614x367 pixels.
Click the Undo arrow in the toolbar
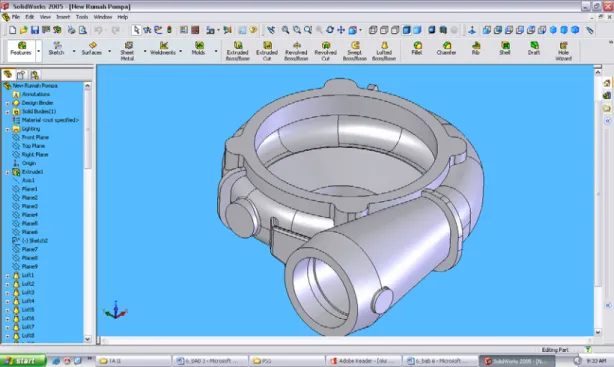click(x=98, y=30)
